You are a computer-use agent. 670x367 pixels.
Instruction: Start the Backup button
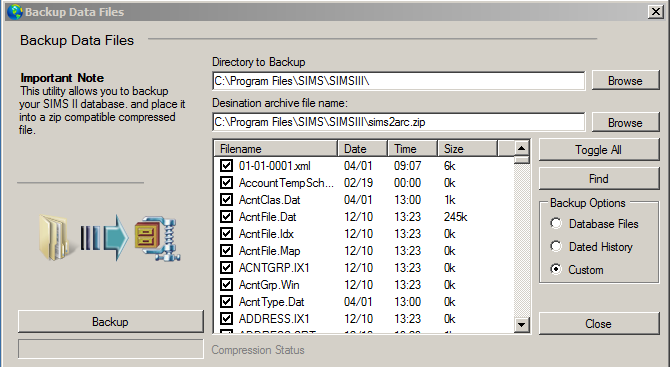[x=111, y=321]
